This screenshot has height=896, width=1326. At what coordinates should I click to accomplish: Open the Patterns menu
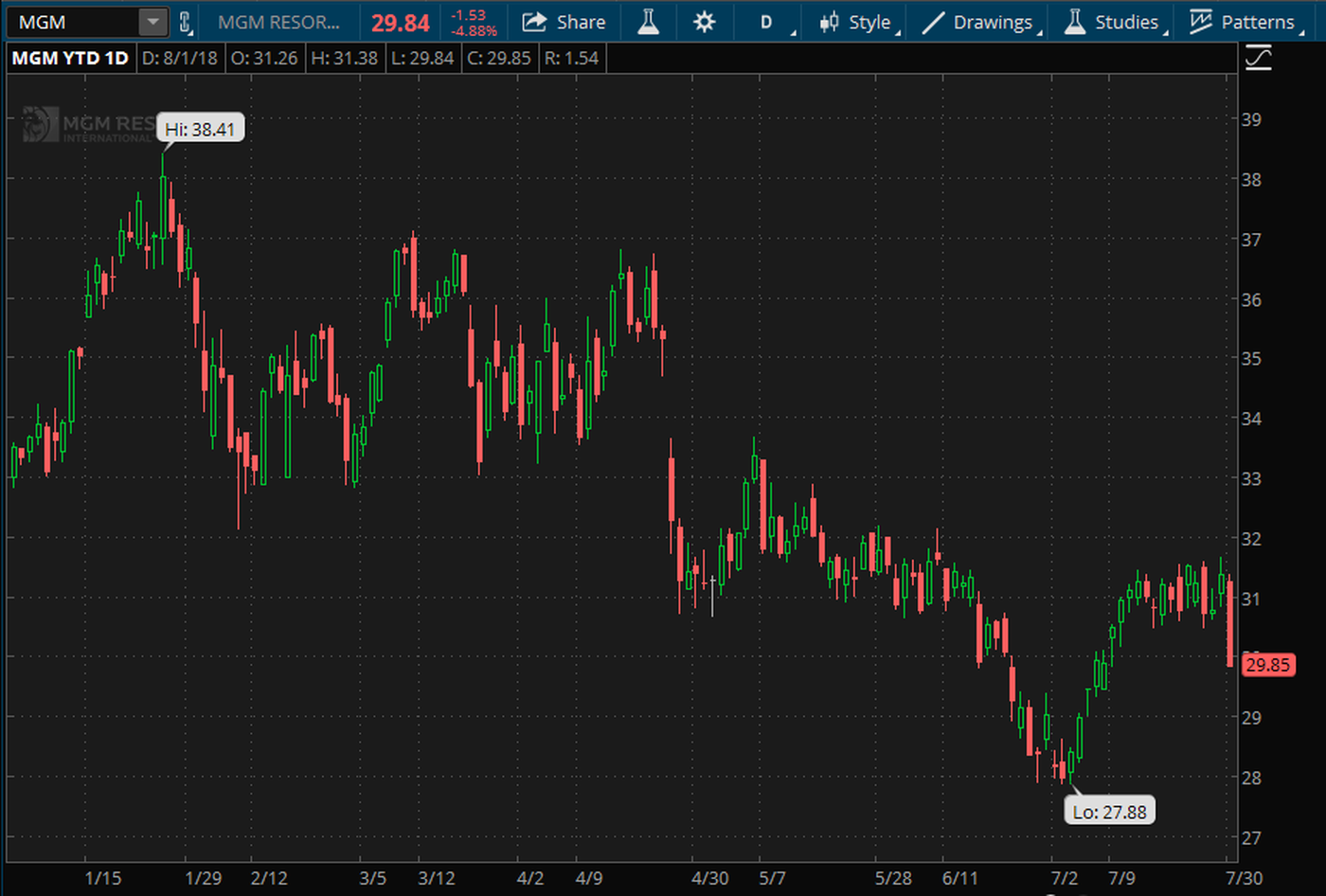click(1245, 22)
